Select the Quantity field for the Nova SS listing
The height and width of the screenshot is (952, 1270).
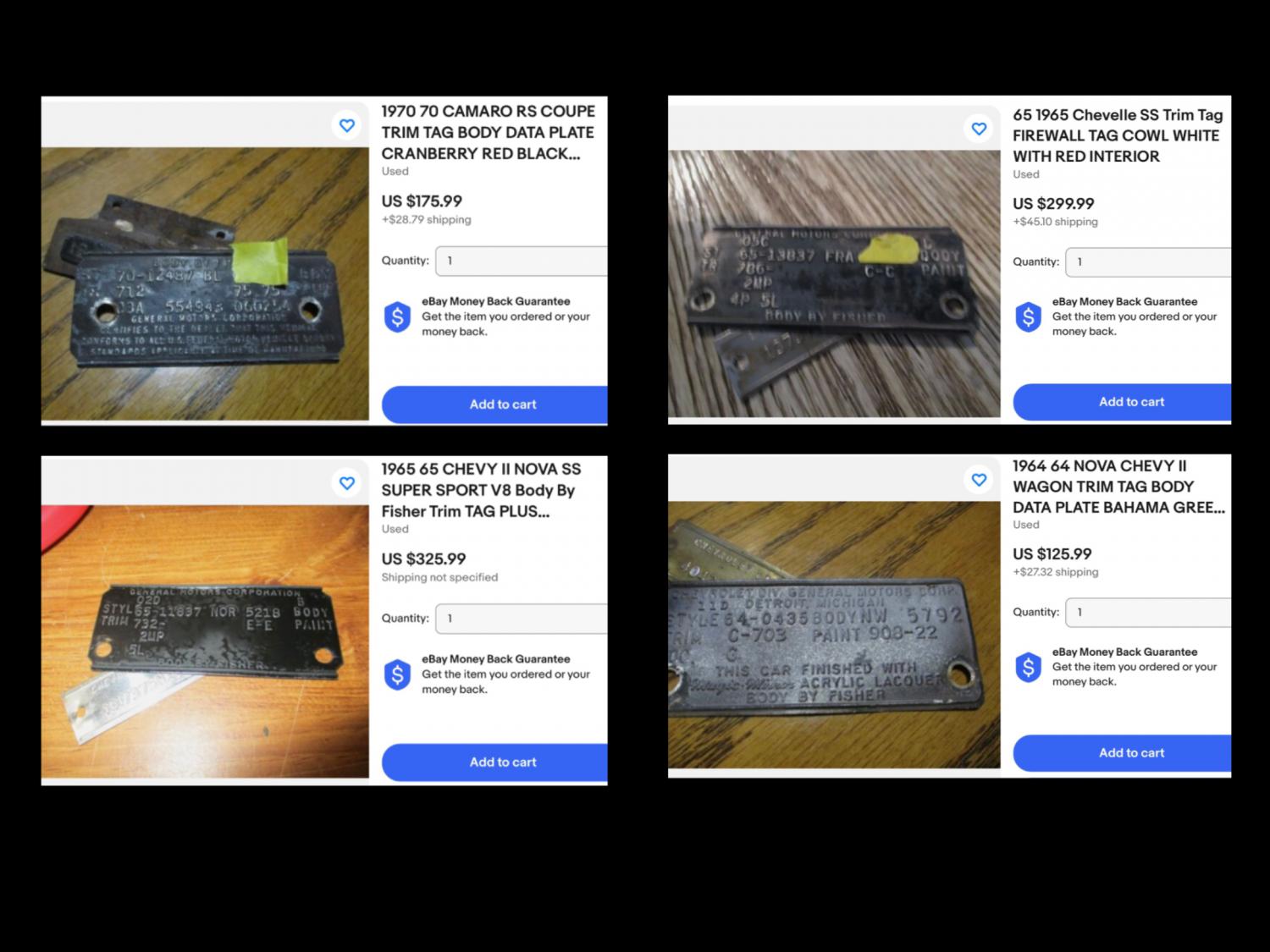(x=522, y=619)
